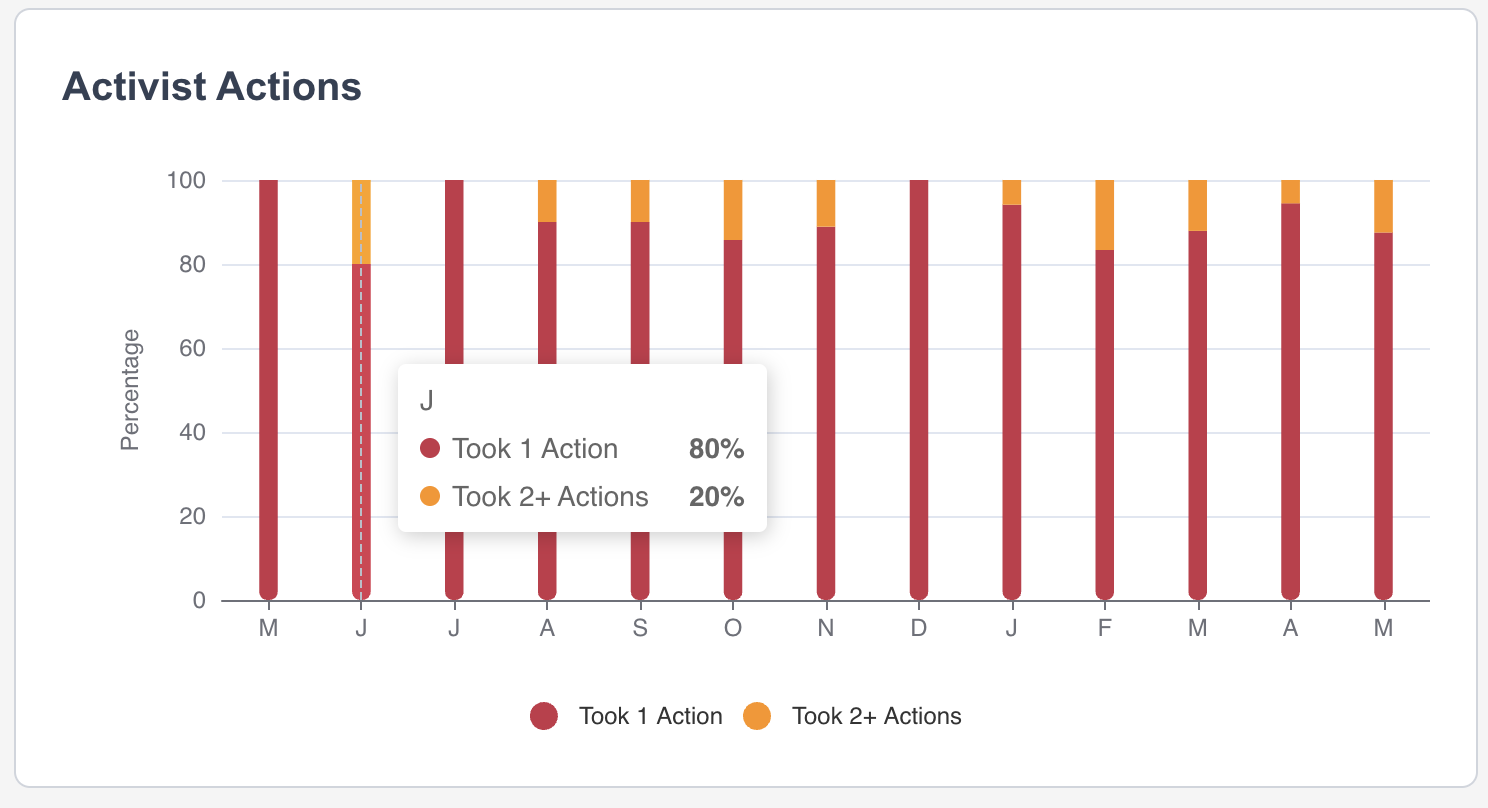
Task: Select the orange segment of the highlighted bar
Action: 361,222
